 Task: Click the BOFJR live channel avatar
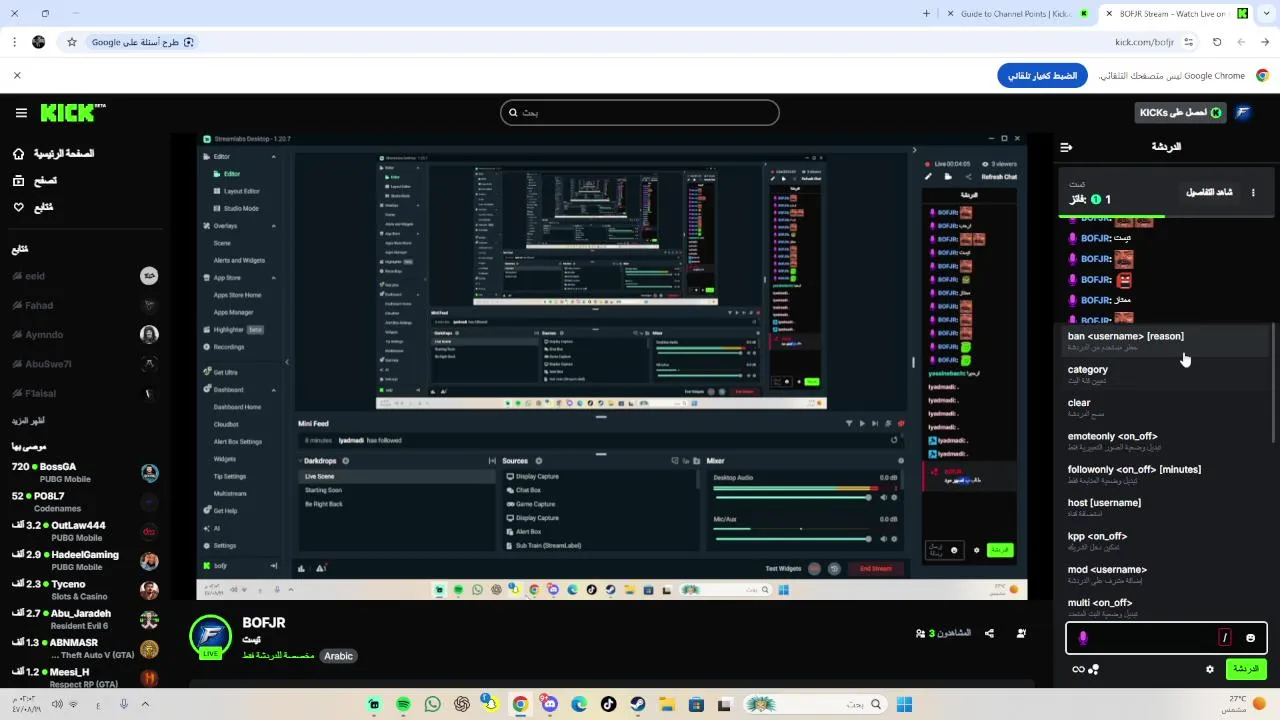[x=210, y=637]
